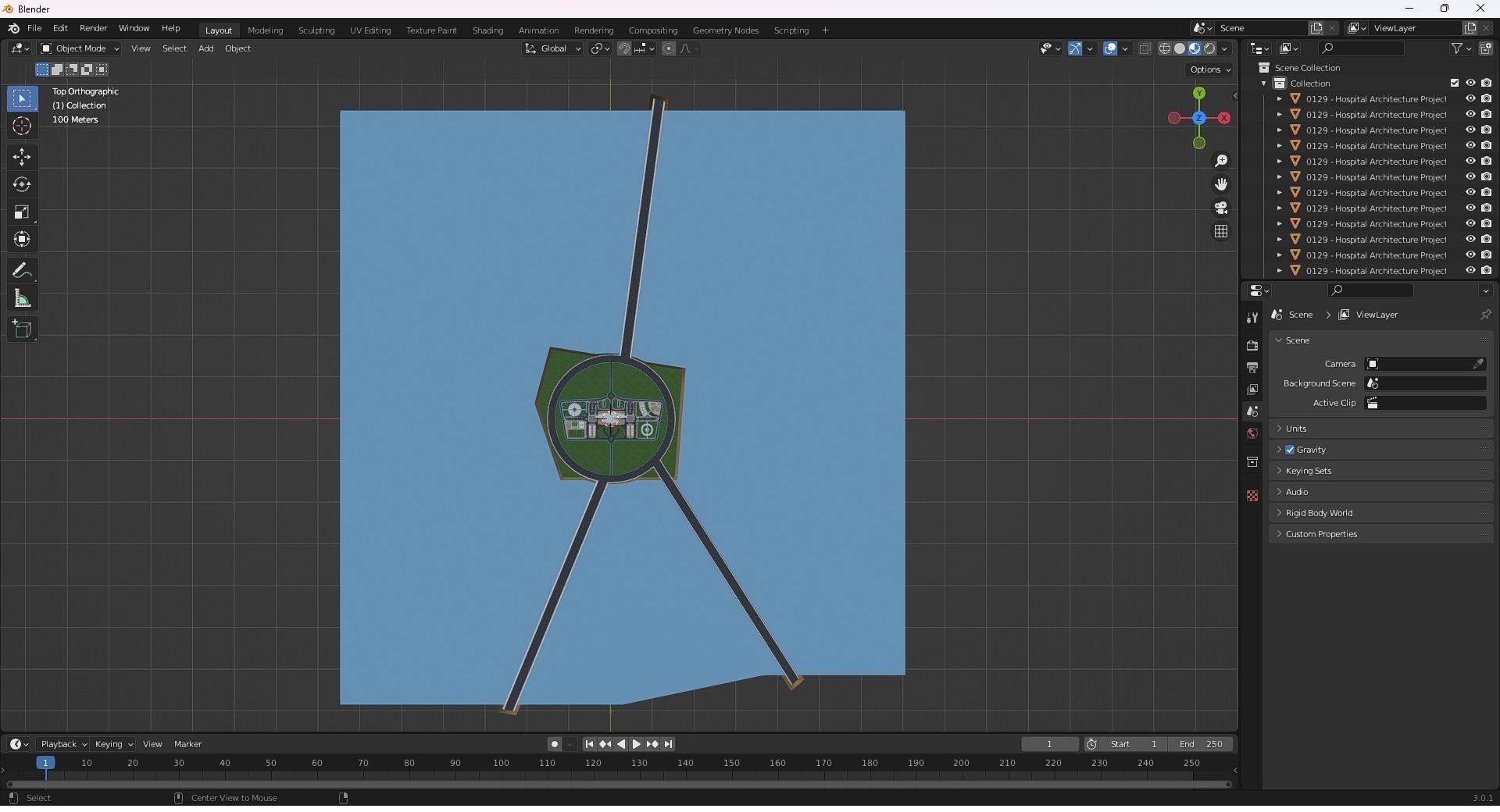Open the Output properties tab

(1252, 367)
